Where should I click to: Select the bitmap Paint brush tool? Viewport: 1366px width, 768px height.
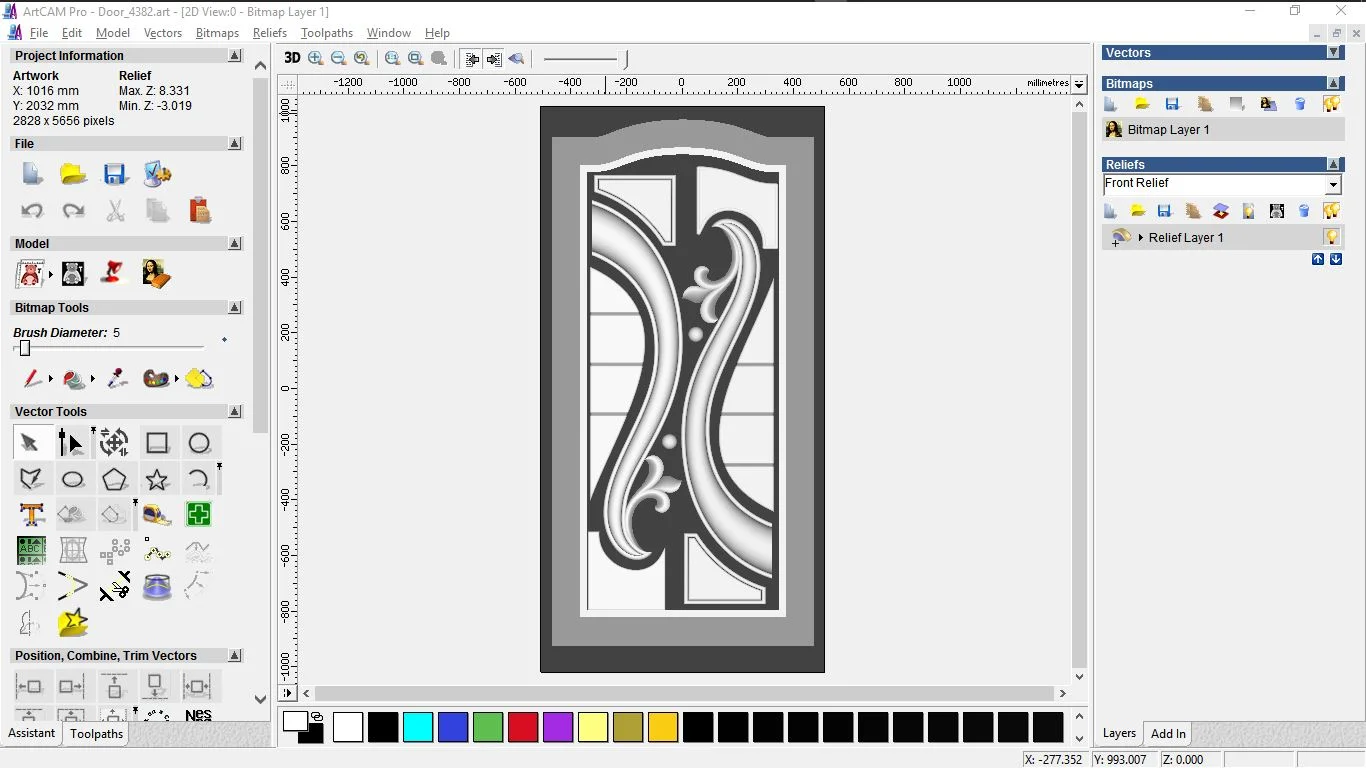[x=31, y=379]
